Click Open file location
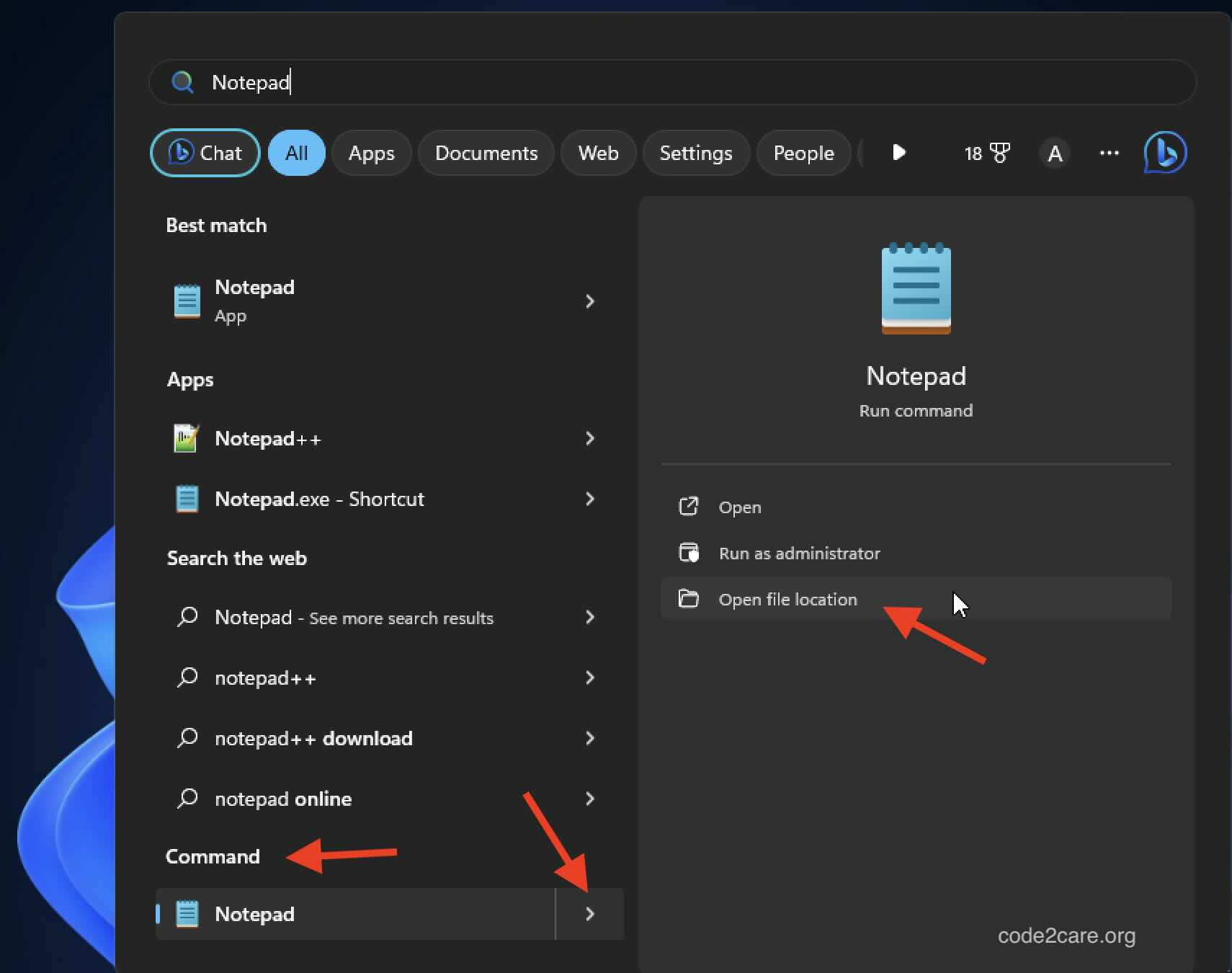The image size is (1232, 973). [x=788, y=599]
